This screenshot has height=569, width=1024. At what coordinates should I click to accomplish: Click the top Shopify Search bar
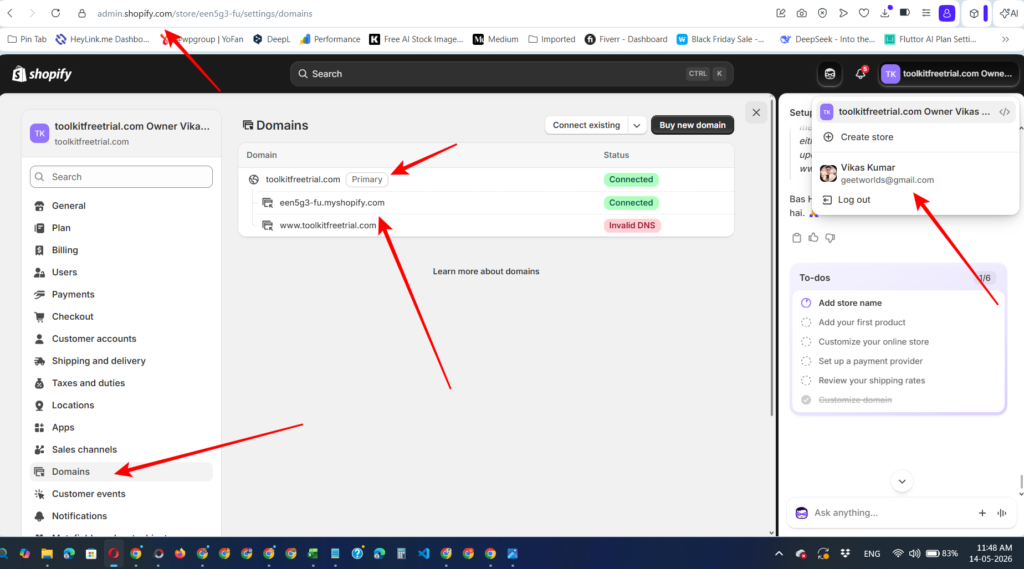coord(511,74)
